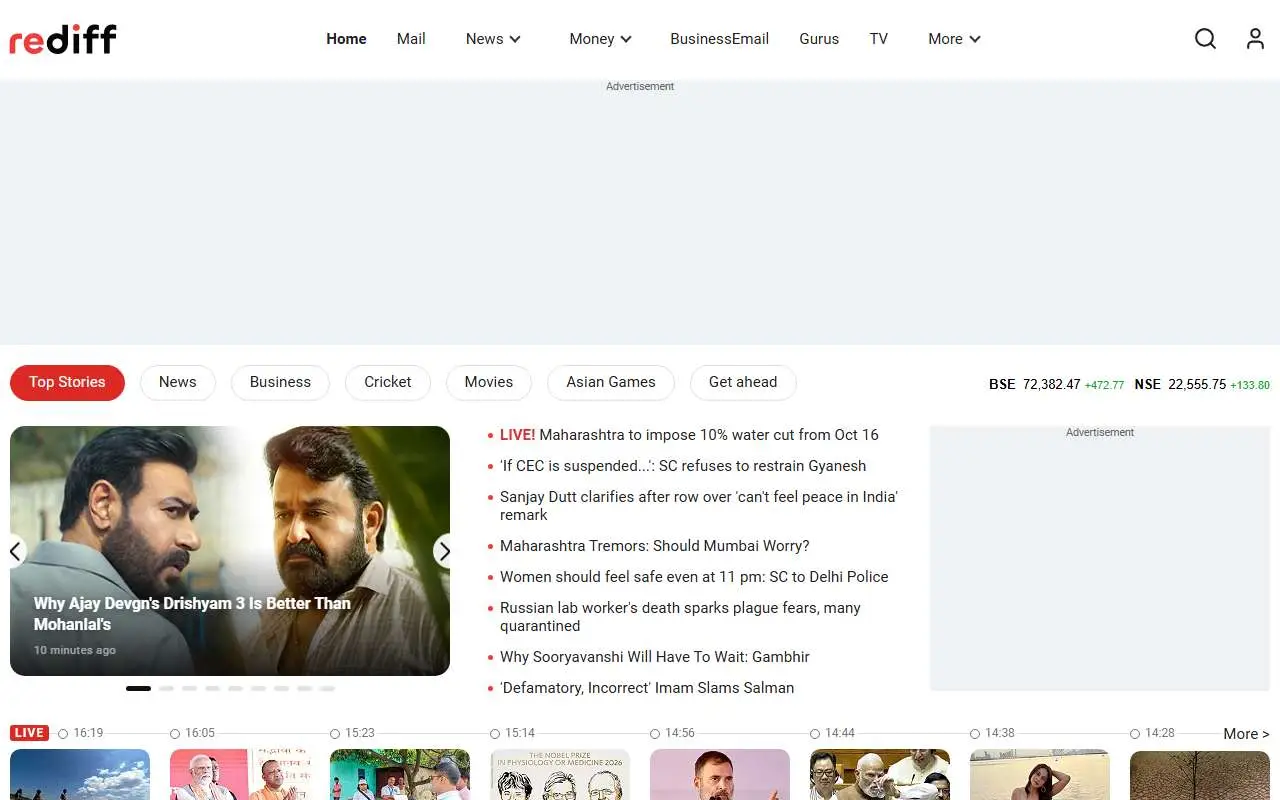
Task: Click the More > link on timeline
Action: click(x=1246, y=734)
